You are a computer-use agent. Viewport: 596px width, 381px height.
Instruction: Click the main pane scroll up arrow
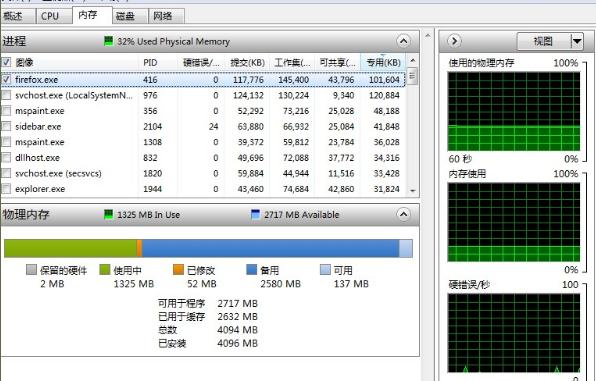click(428, 35)
